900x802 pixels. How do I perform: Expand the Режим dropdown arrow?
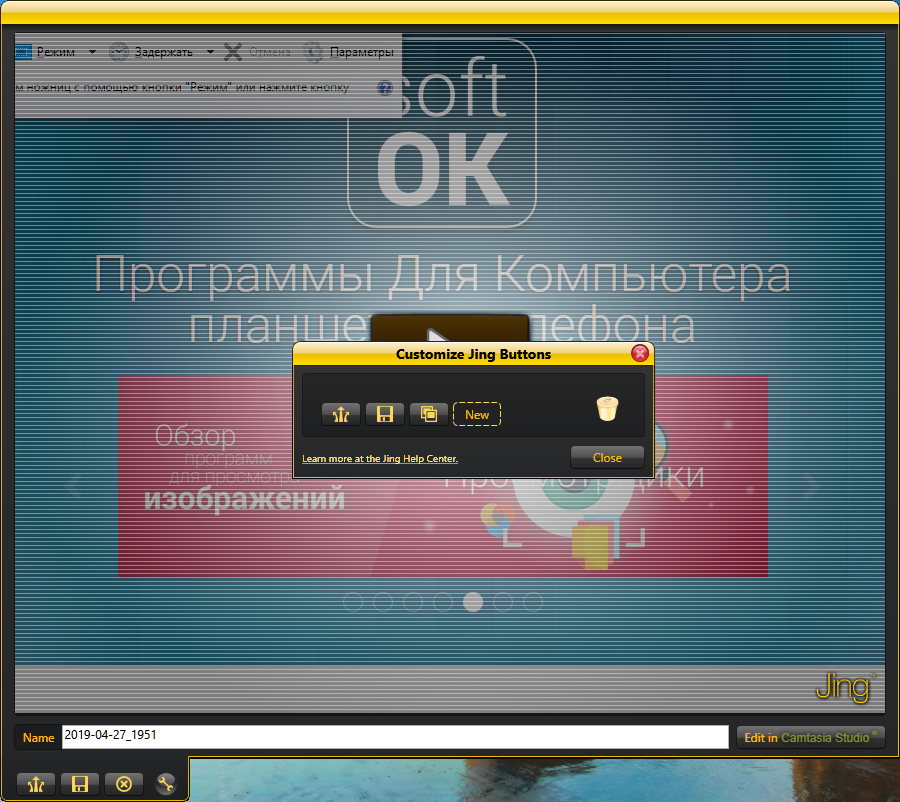click(x=92, y=52)
